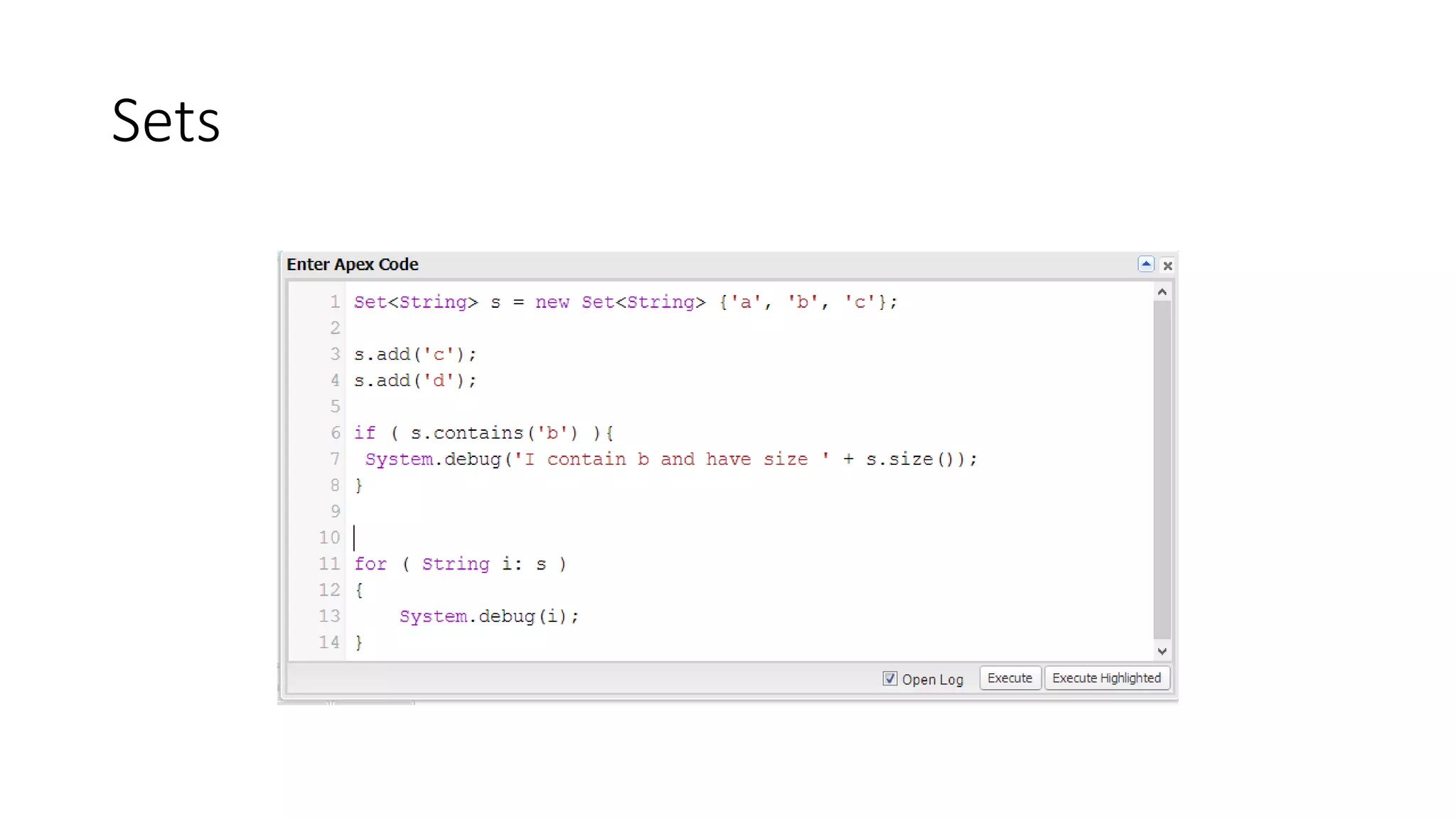The image size is (1456, 819).
Task: Collapse the Enter Apex Code panel
Action: 1145,264
